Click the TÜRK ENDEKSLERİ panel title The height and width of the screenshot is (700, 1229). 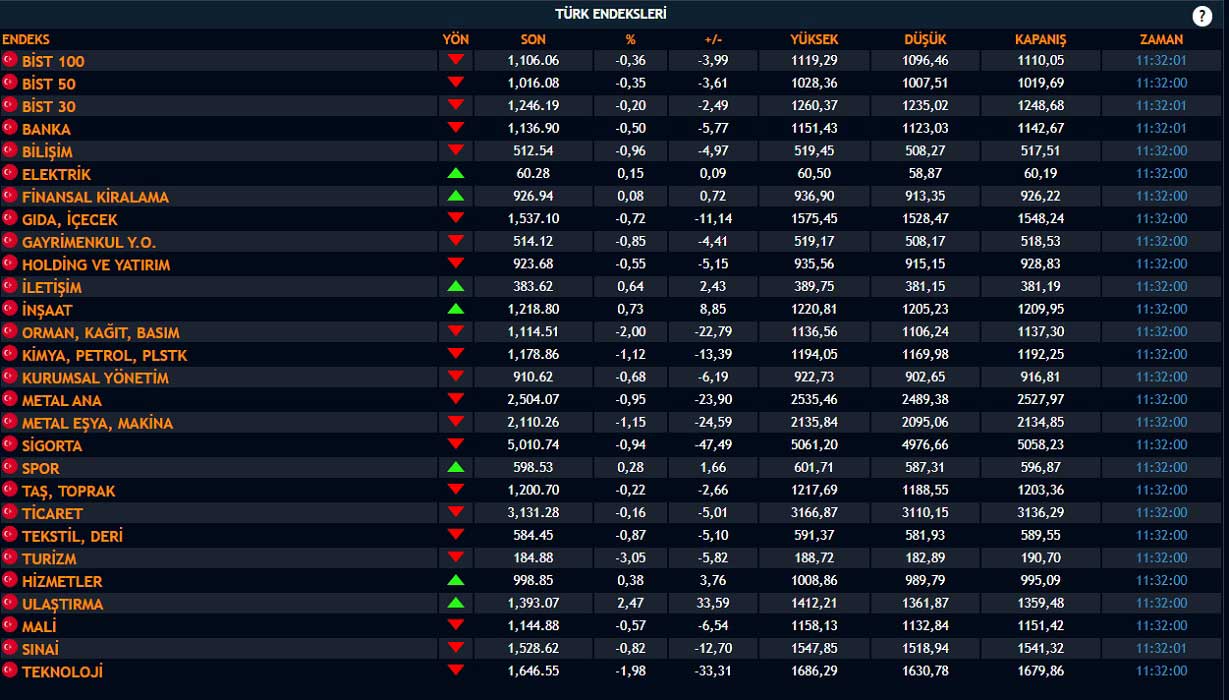click(611, 14)
